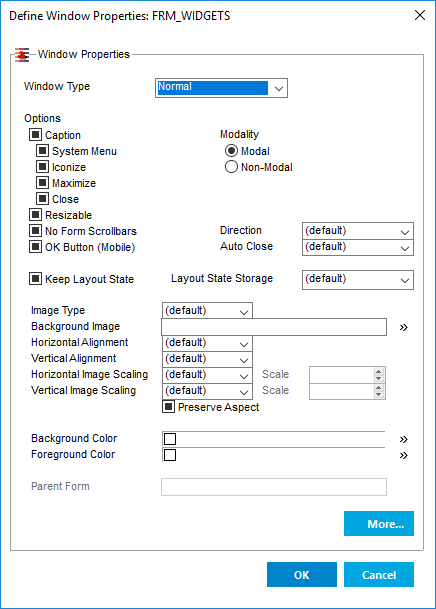Click the Foreground Color swatch box
Image resolution: width=436 pixels, height=609 pixels.
[x=170, y=455]
